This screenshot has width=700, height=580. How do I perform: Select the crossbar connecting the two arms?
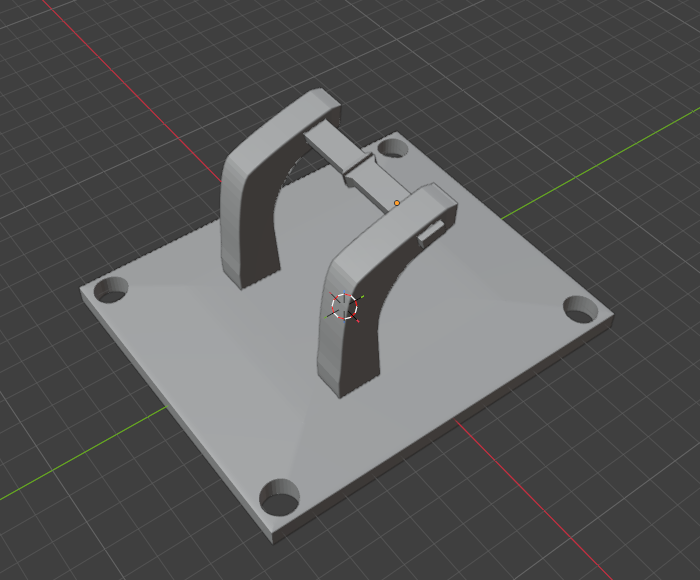[x=357, y=166]
